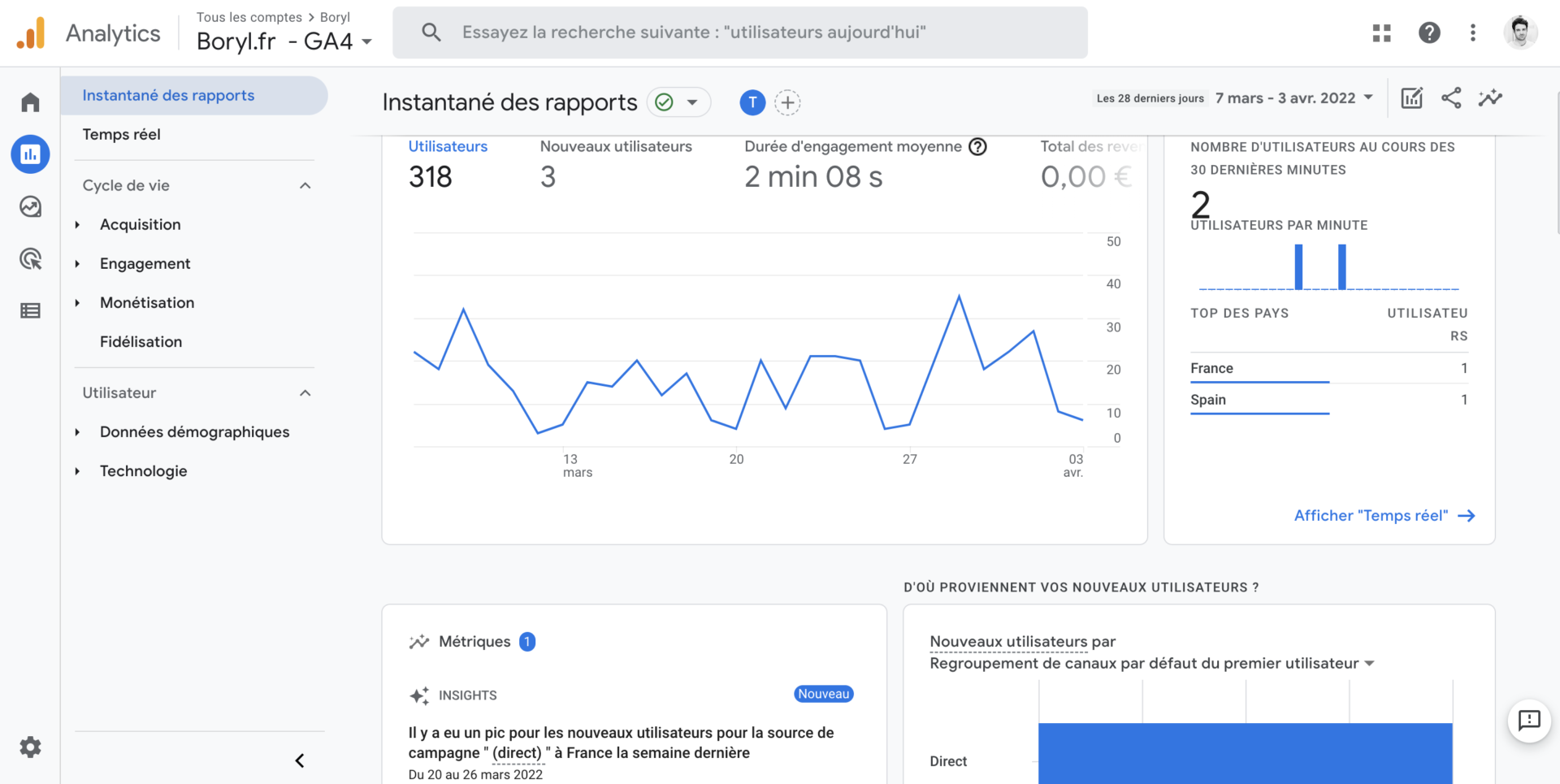1560x784 pixels.
Task: Select the Utilisateurs metric tab
Action: tap(448, 146)
